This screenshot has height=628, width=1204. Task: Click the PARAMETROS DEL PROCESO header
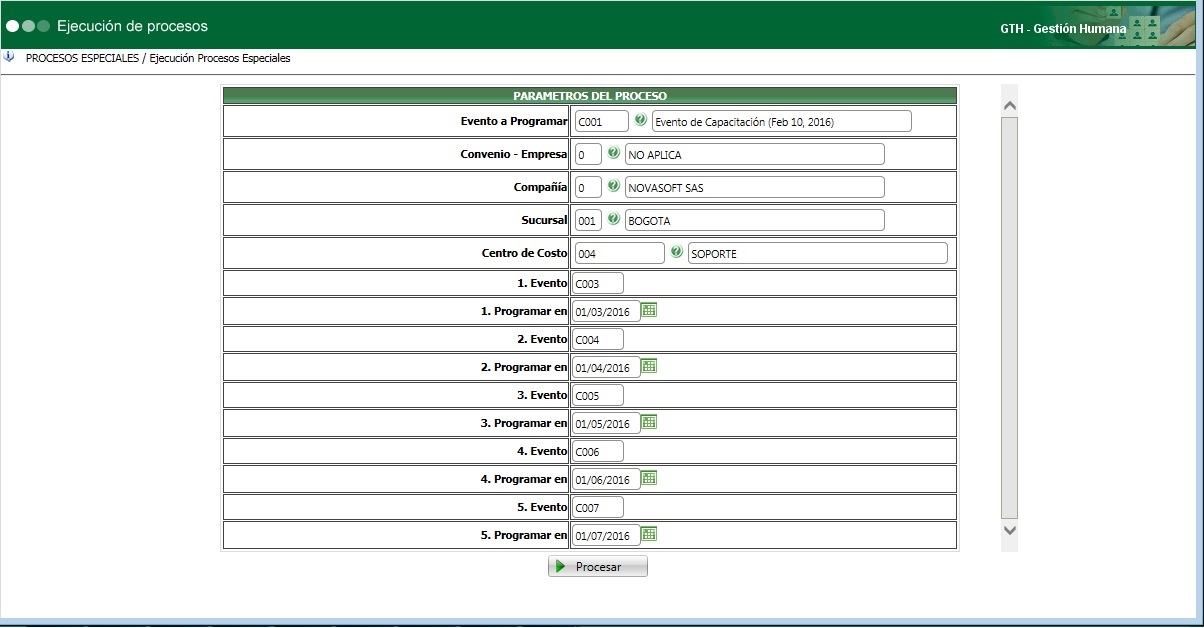tap(590, 96)
